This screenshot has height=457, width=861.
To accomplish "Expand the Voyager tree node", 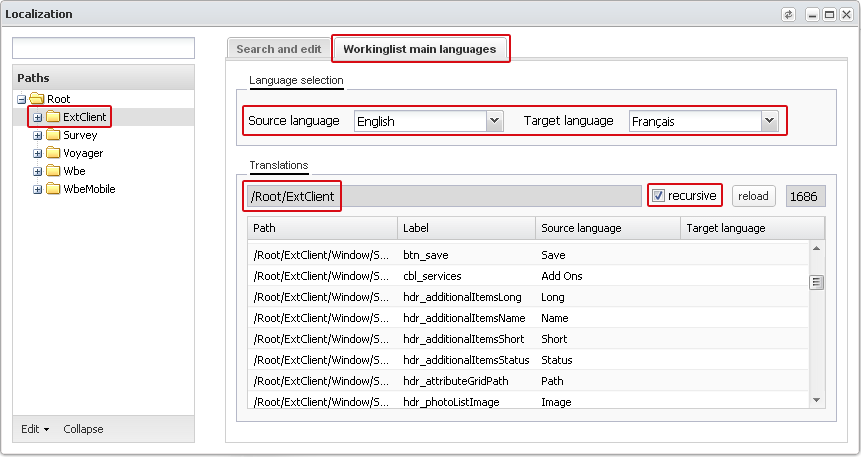I will click(37, 153).
